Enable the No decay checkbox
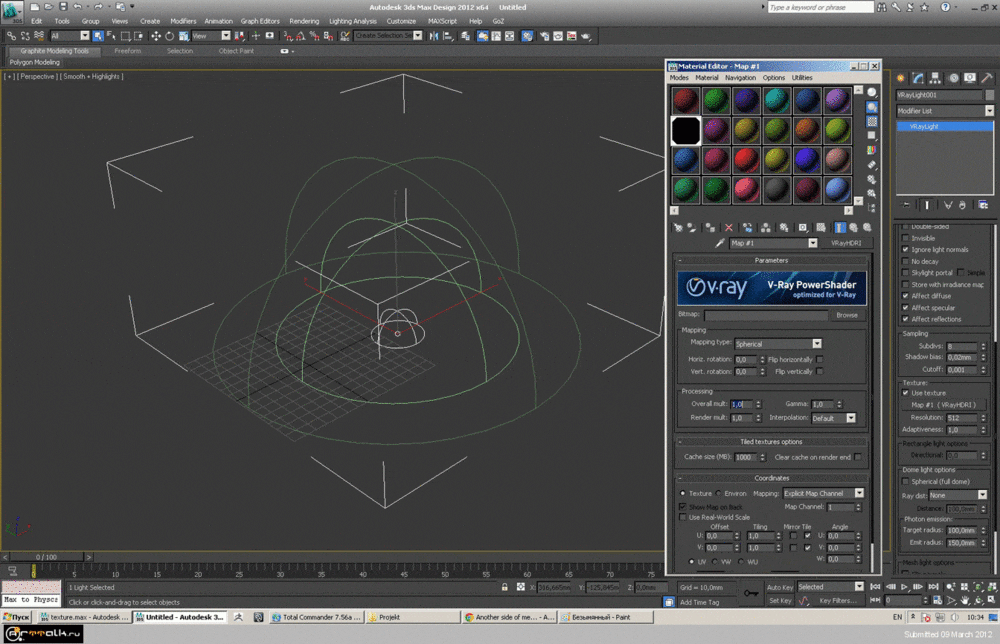Screen dimensions: 1000x644 (905, 261)
